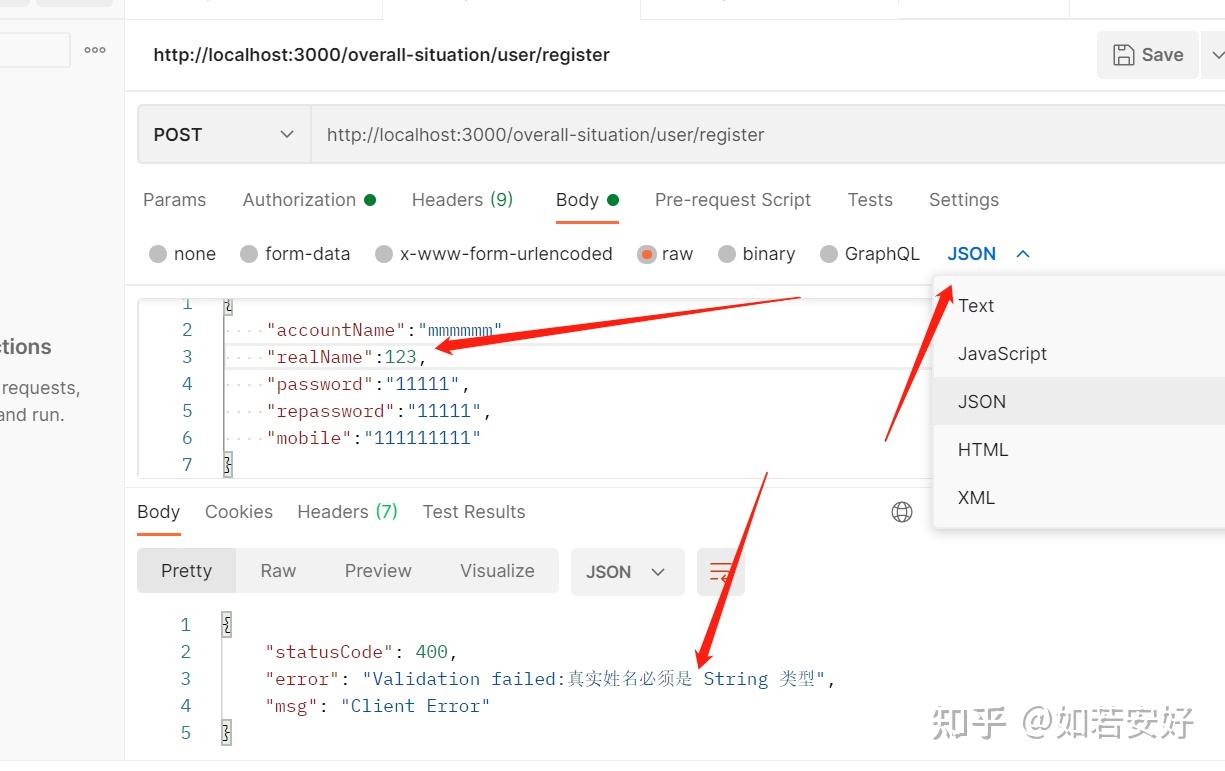
Task: Open the POST method dropdown
Action: (222, 133)
